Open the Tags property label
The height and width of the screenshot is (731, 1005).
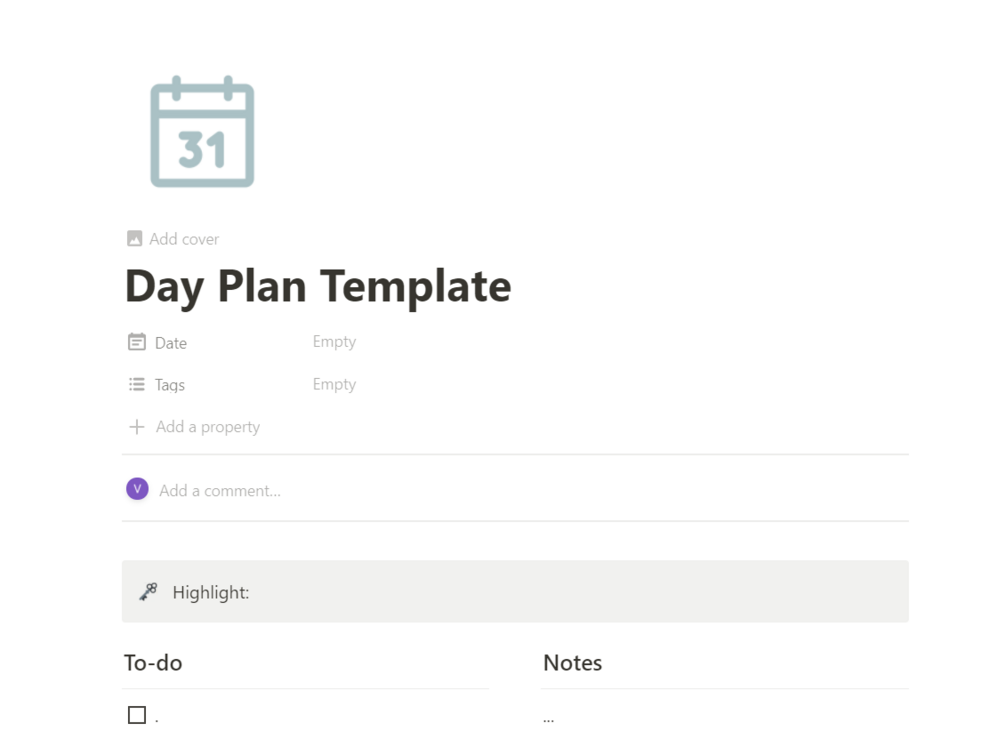point(170,384)
